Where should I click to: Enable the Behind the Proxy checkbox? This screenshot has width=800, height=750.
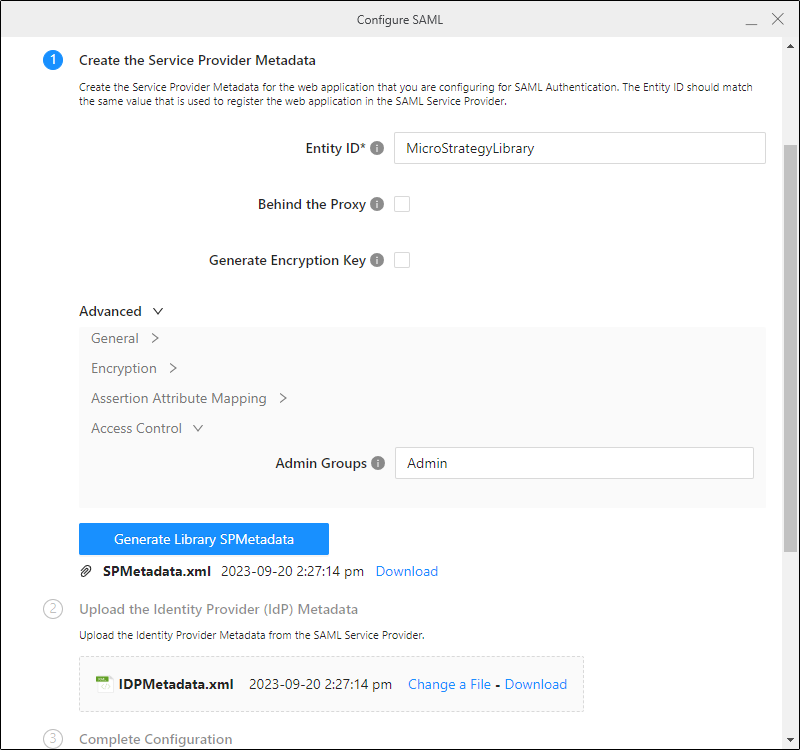(x=402, y=204)
